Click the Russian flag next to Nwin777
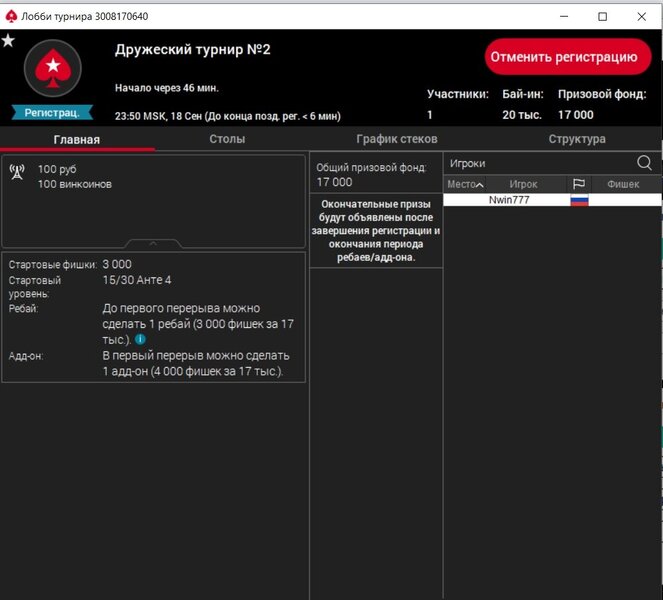The image size is (663, 600). [578, 201]
